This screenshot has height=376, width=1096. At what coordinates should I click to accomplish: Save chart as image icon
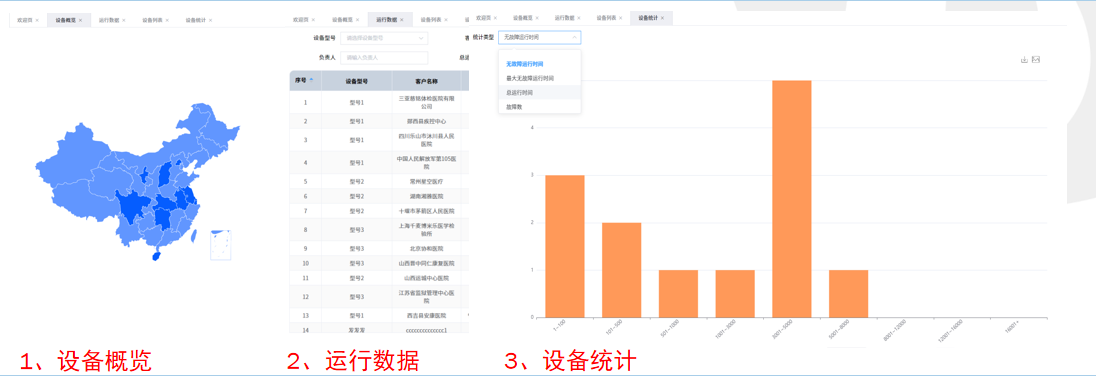pos(1037,59)
